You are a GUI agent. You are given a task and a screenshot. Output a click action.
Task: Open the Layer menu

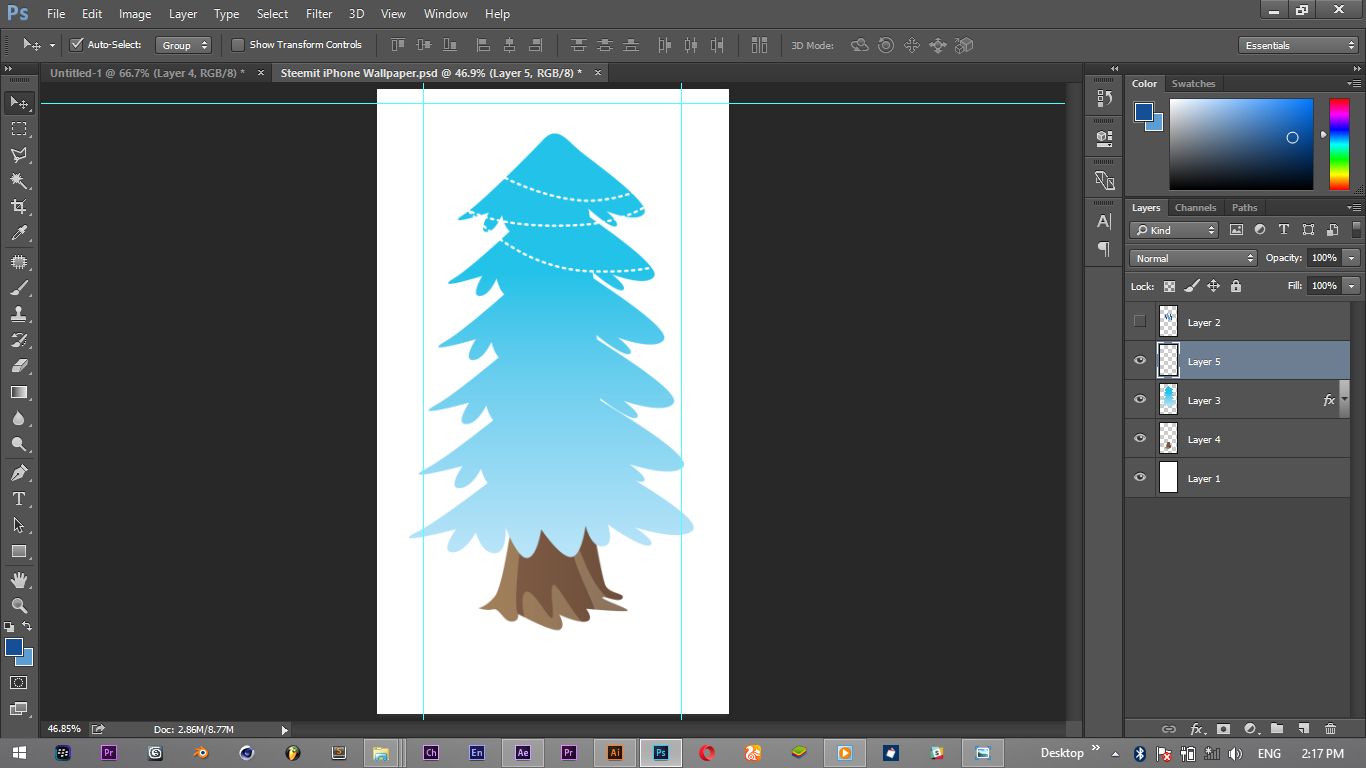pos(183,14)
